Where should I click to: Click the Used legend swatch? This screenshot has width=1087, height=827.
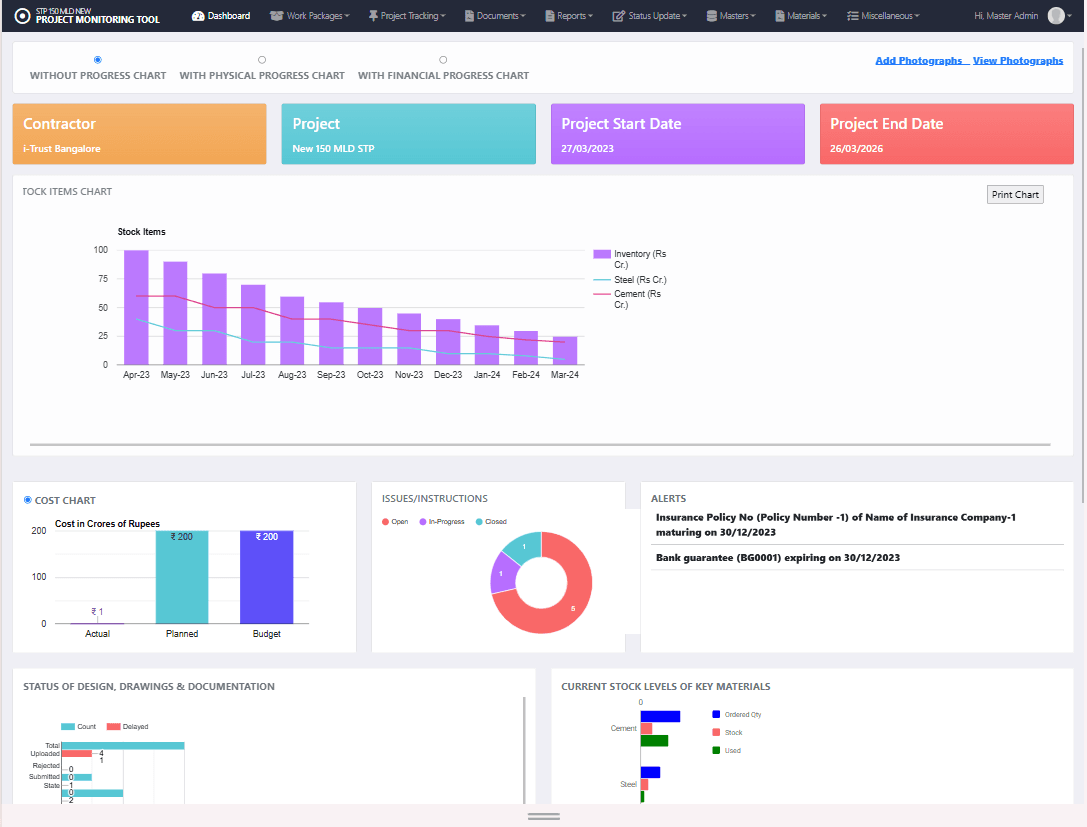click(x=716, y=750)
